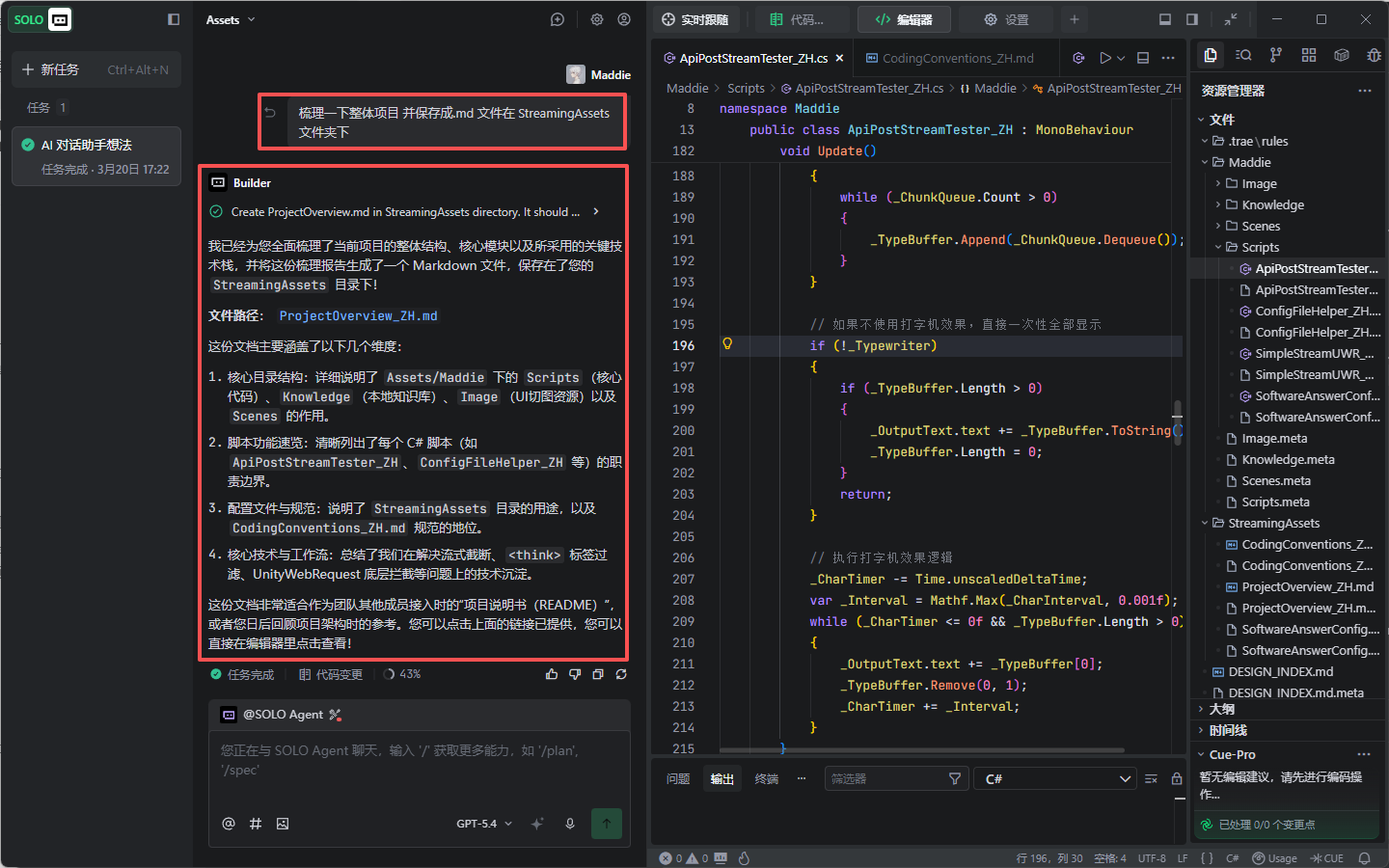Viewport: 1389px width, 868px height.
Task: Copy the Builder response
Action: (598, 674)
